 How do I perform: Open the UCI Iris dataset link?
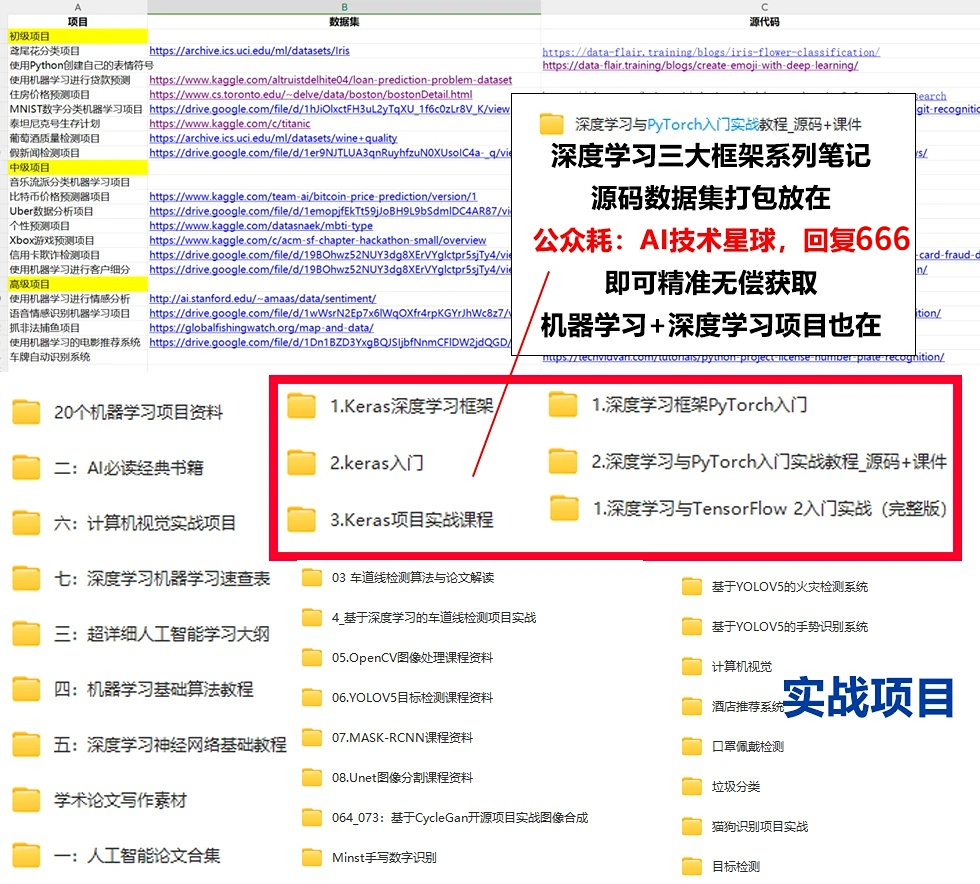pos(249,51)
